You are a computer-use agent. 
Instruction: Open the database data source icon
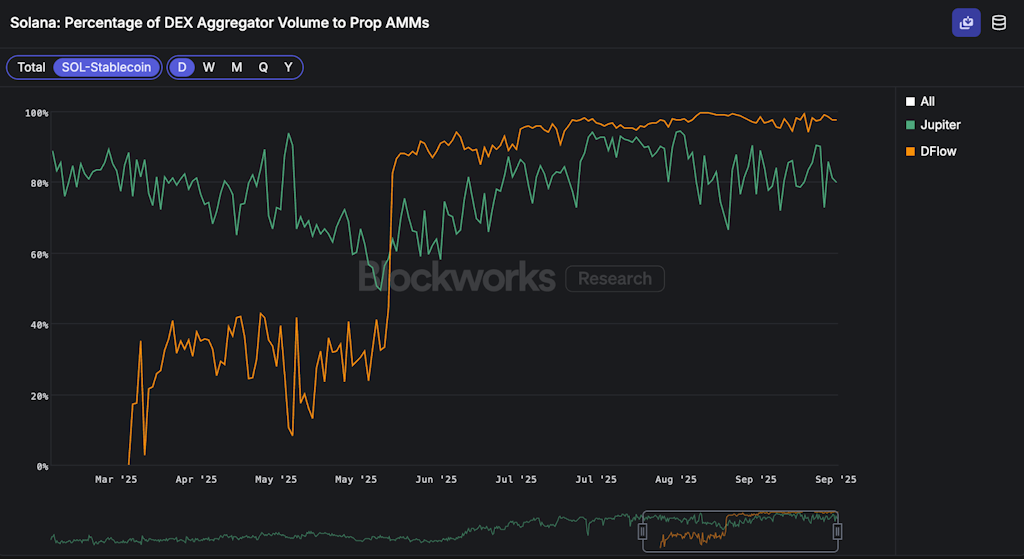(998, 23)
